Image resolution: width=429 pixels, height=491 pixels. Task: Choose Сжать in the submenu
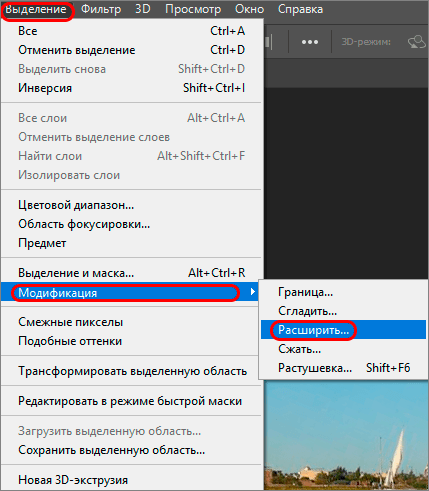343,349
